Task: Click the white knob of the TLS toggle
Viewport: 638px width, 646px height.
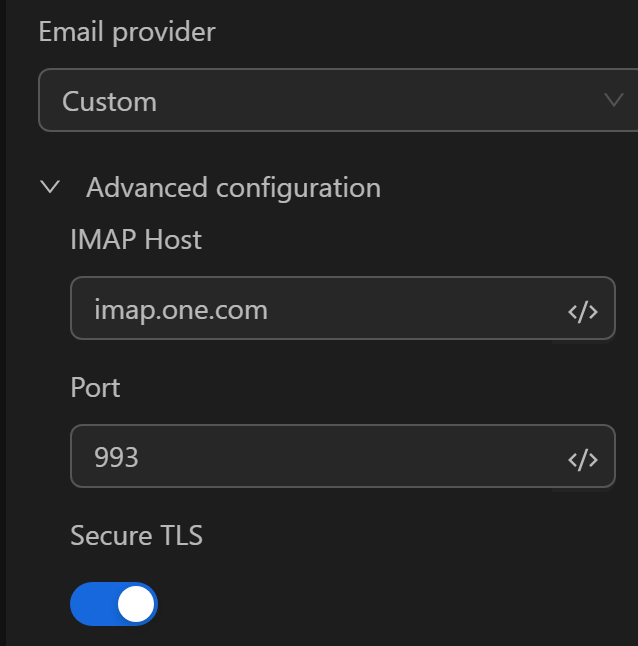Action: click(x=136, y=604)
